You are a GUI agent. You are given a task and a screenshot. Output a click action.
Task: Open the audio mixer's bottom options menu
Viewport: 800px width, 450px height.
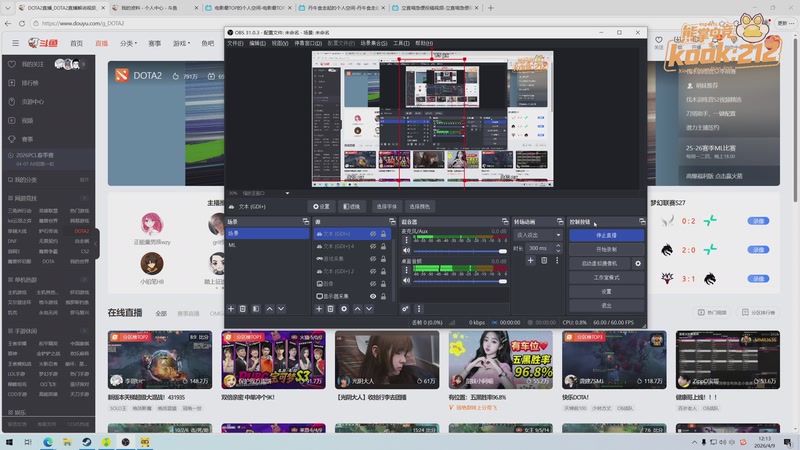pos(419,309)
